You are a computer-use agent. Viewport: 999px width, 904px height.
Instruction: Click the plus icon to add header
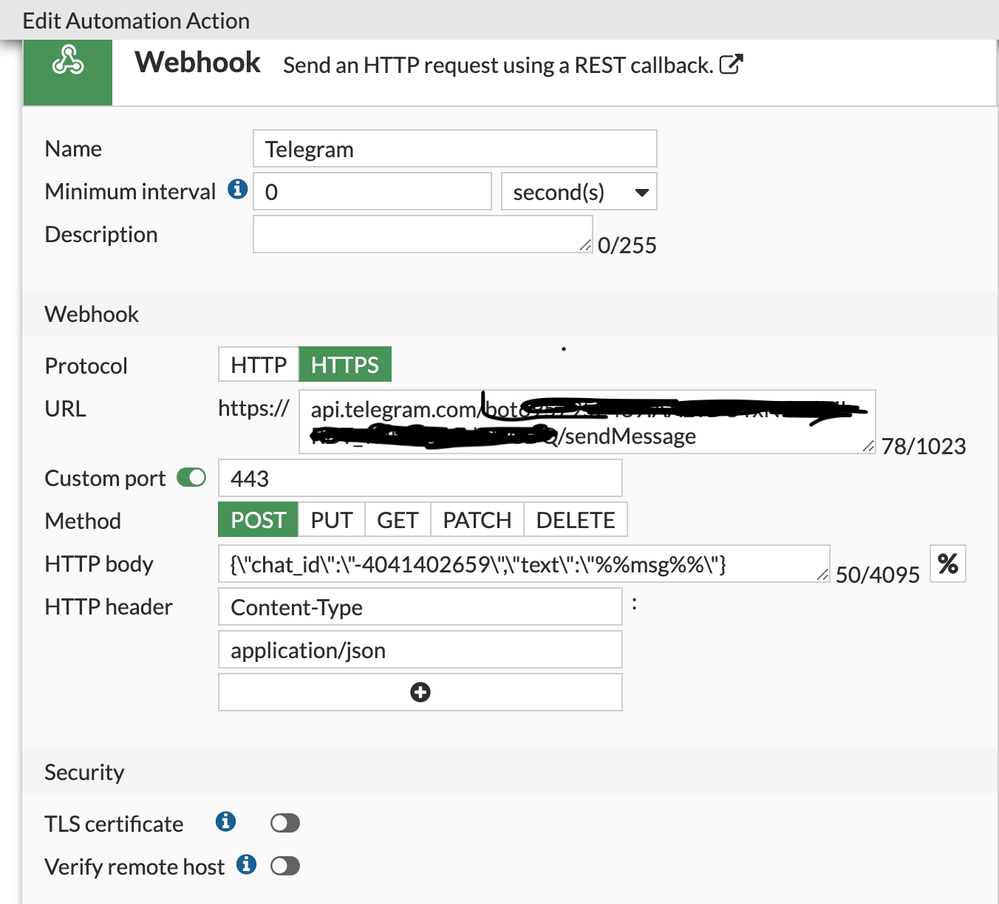(420, 692)
